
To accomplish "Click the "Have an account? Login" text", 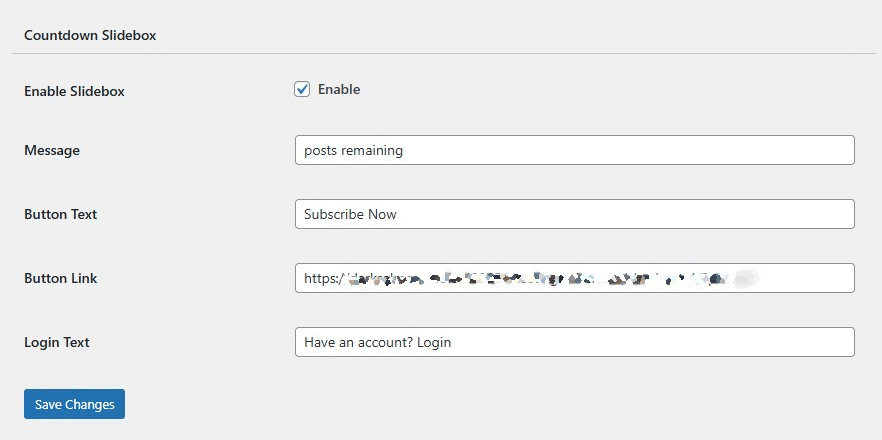I will click(x=377, y=343).
